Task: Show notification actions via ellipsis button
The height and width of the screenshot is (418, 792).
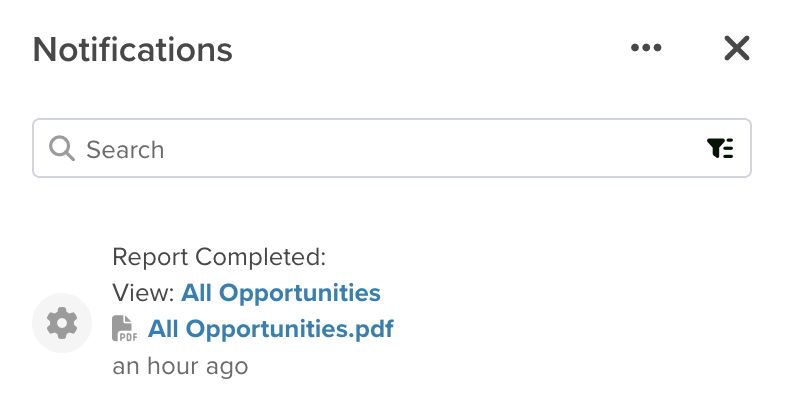Action: (646, 48)
